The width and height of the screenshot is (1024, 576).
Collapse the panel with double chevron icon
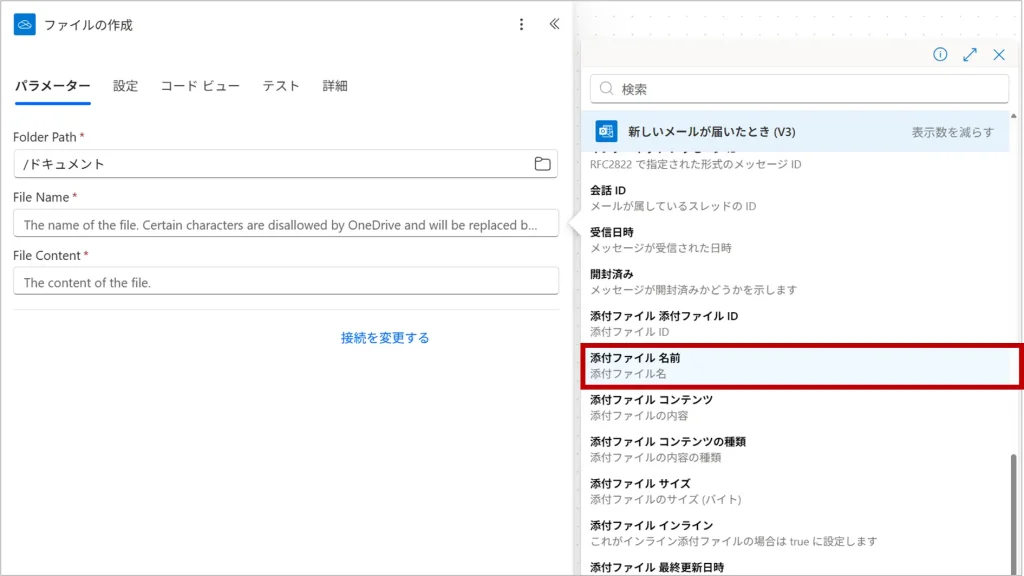554,25
